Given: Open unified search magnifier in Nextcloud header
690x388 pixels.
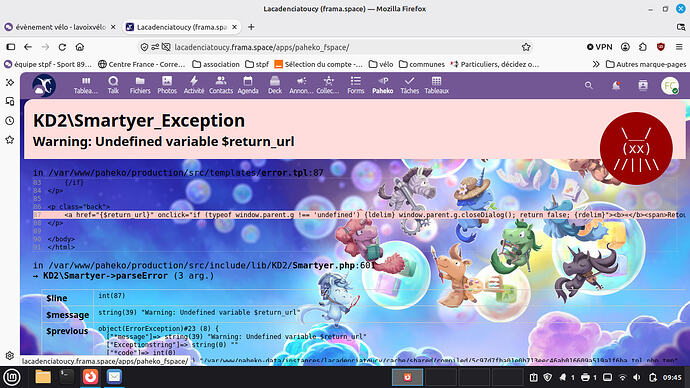Looking at the screenshot, I should coord(588,85).
